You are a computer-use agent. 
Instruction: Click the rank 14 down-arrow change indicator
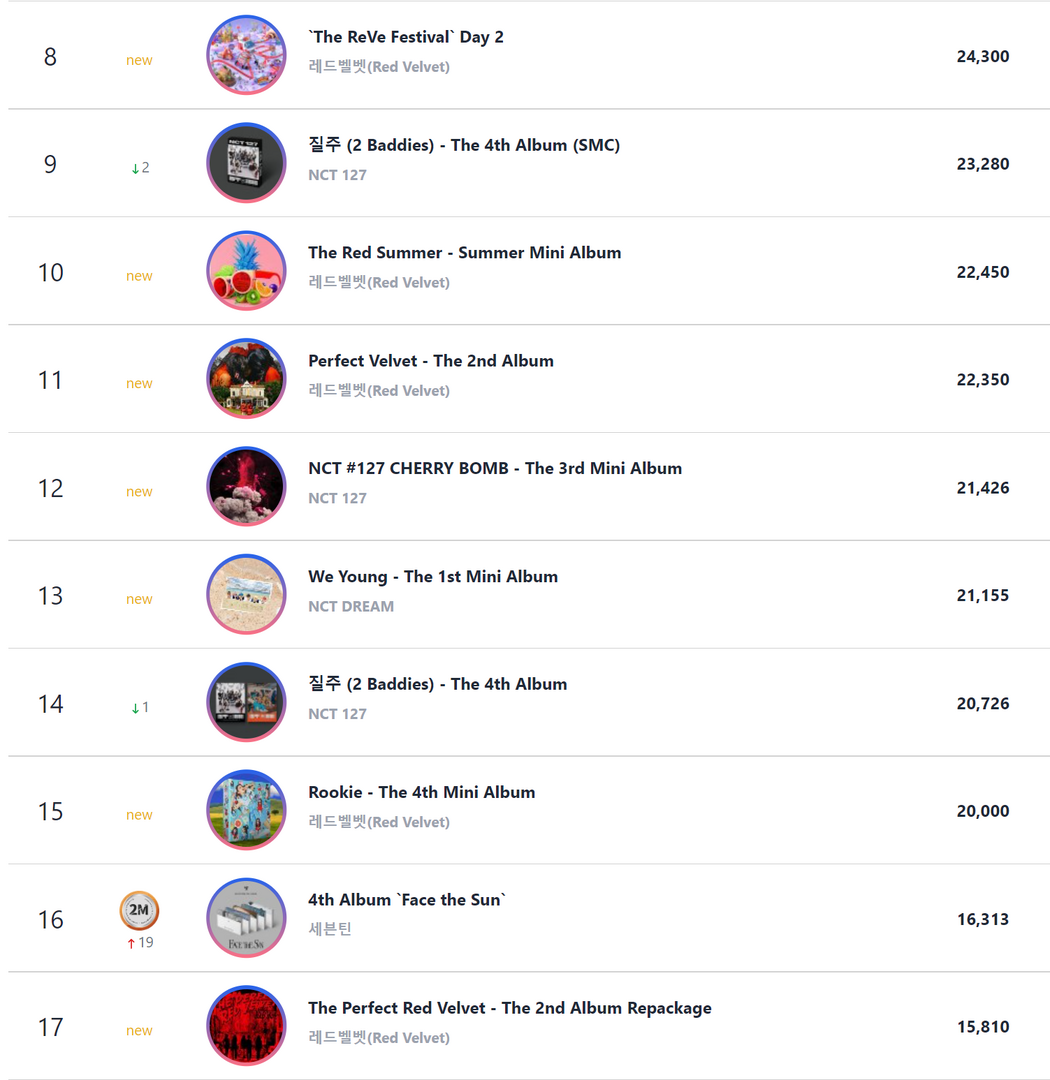pyautogui.click(x=140, y=707)
